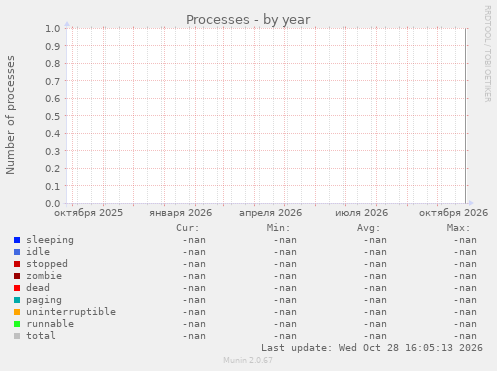Click the red dead legend swatch
Screen dimensions: 497x371
pyautogui.click(x=17, y=288)
